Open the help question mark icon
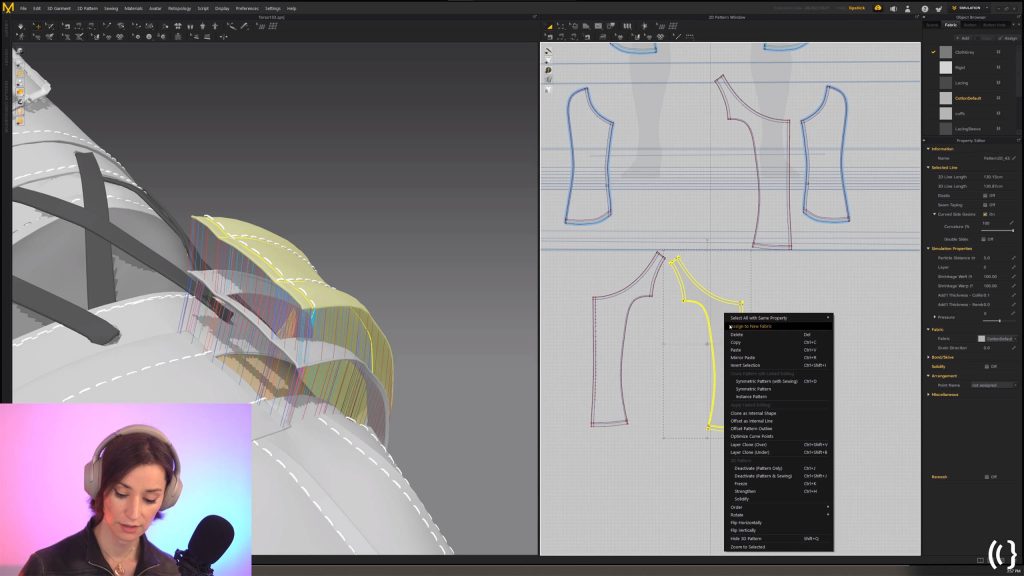1024x576 pixels. (924, 8)
